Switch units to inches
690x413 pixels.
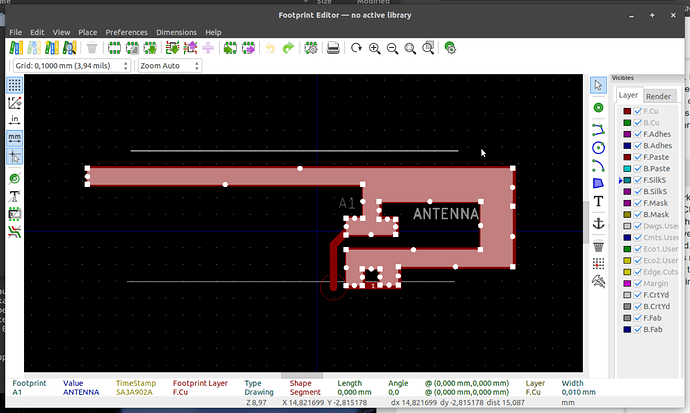15,120
